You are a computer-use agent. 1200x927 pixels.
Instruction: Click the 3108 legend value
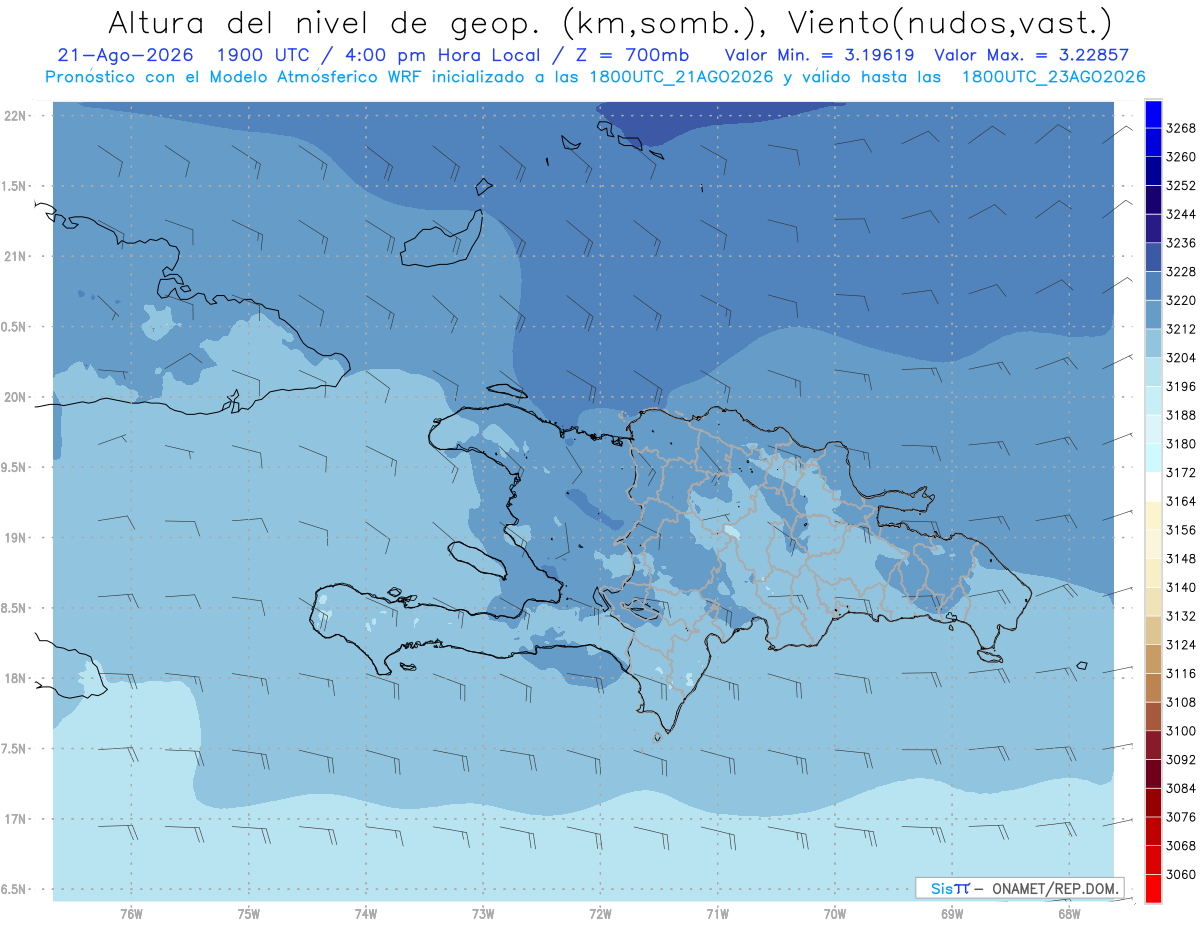coord(1180,702)
